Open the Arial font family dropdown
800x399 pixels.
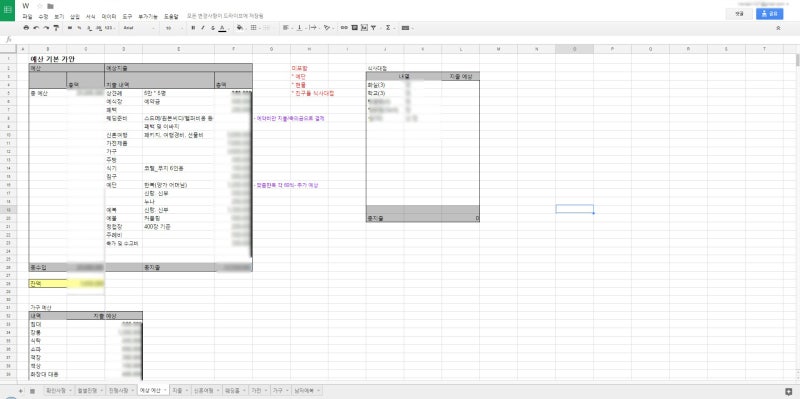139,28
